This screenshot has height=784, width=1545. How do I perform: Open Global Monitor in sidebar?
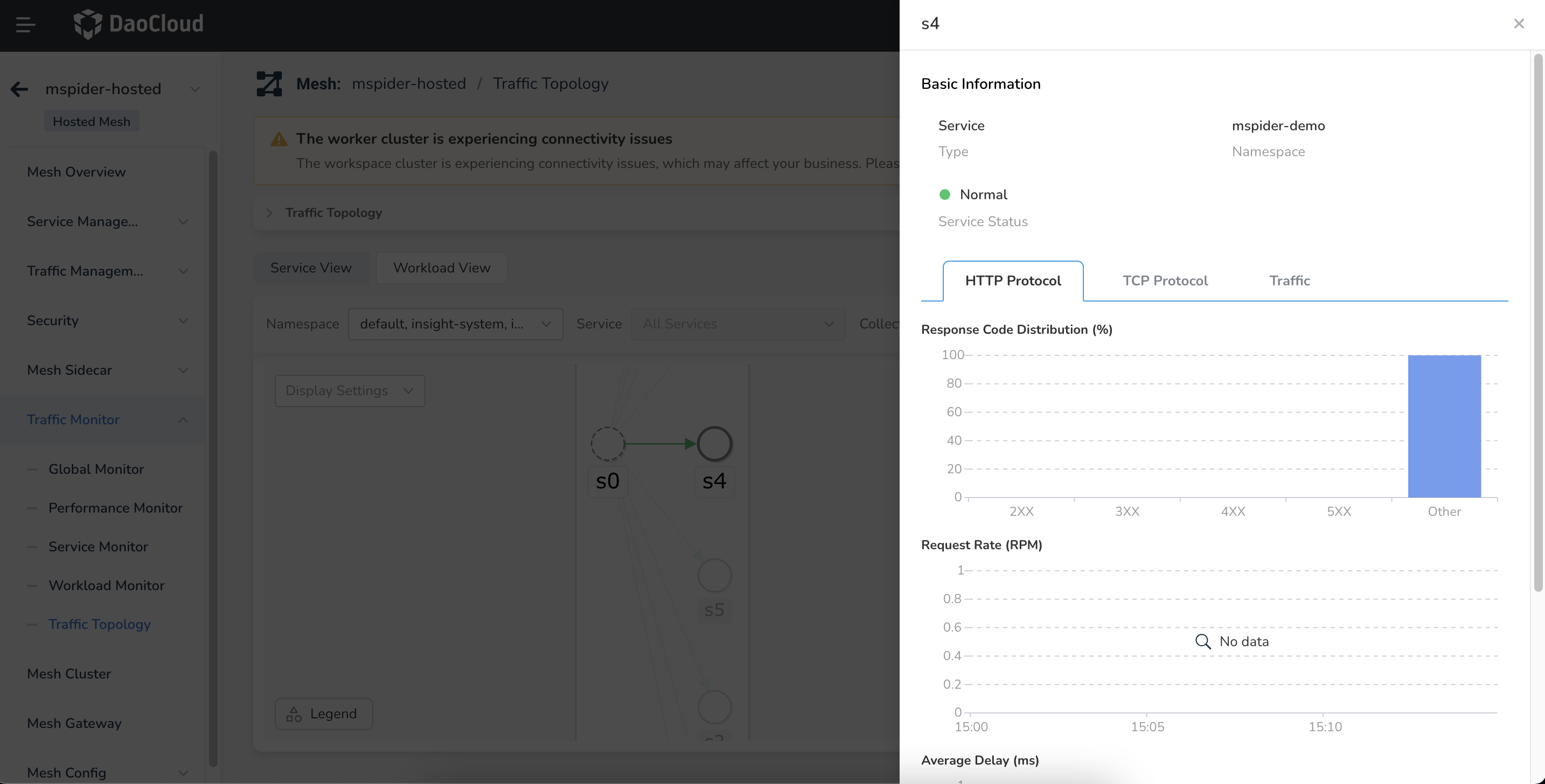(96, 470)
